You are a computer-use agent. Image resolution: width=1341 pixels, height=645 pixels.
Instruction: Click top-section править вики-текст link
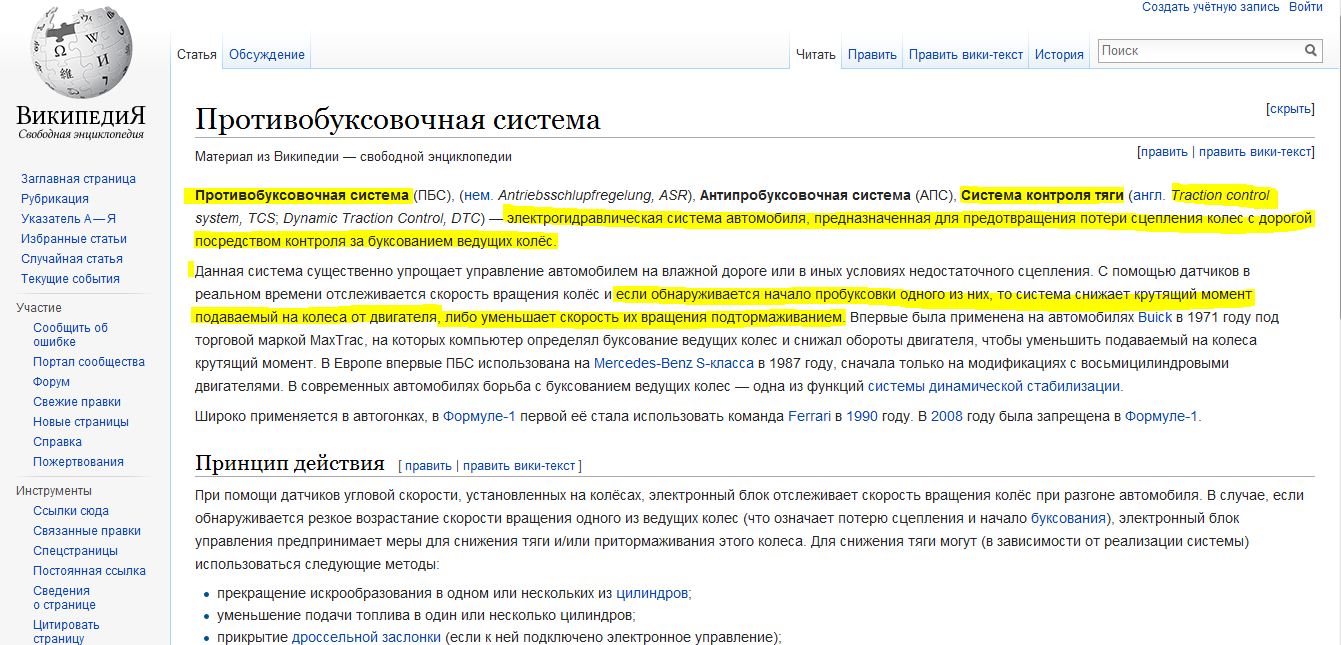tap(1254, 152)
